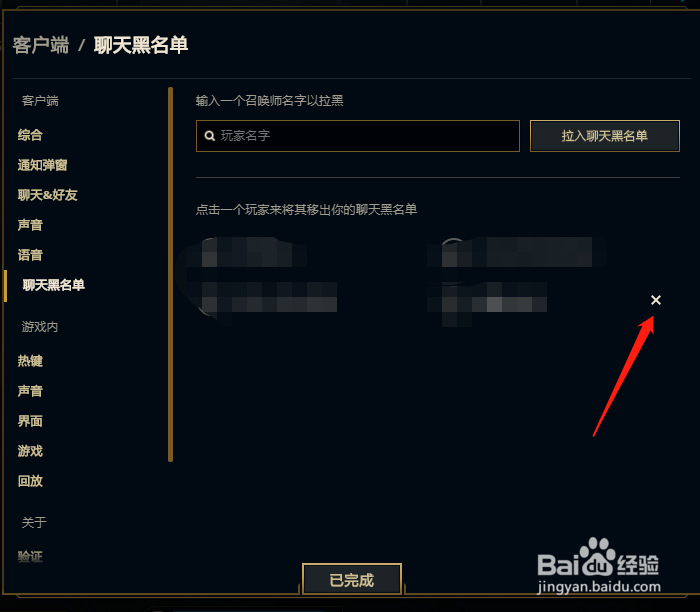The height and width of the screenshot is (612, 700).
Task: Open the 综合 general settings tab
Action: point(30,135)
